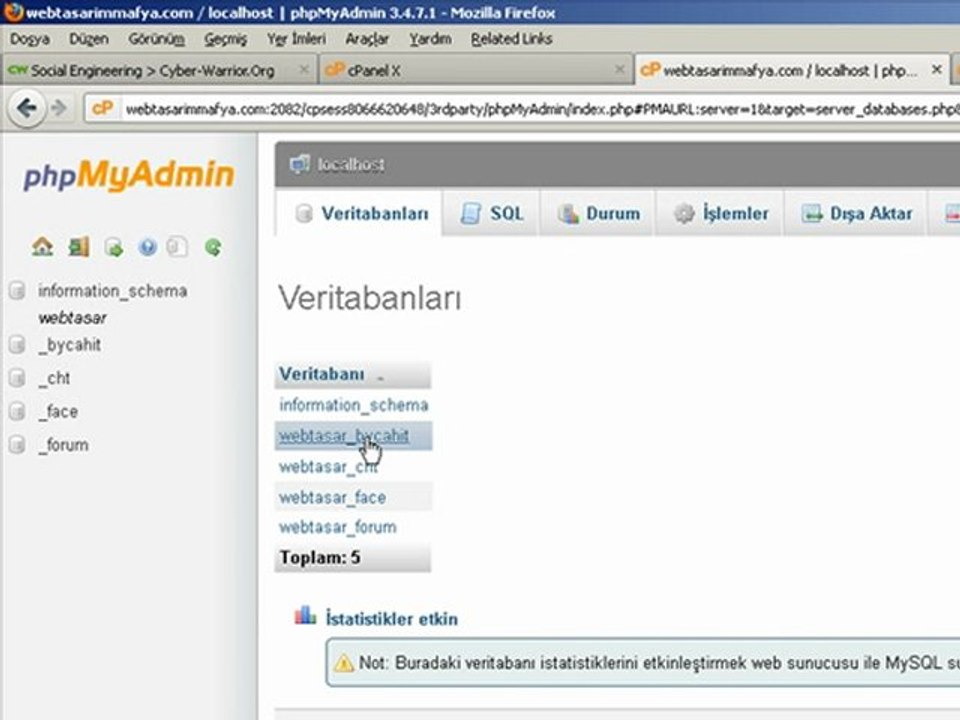Image resolution: width=960 pixels, height=720 pixels.
Task: Open the Düzen menu
Action: [x=89, y=39]
